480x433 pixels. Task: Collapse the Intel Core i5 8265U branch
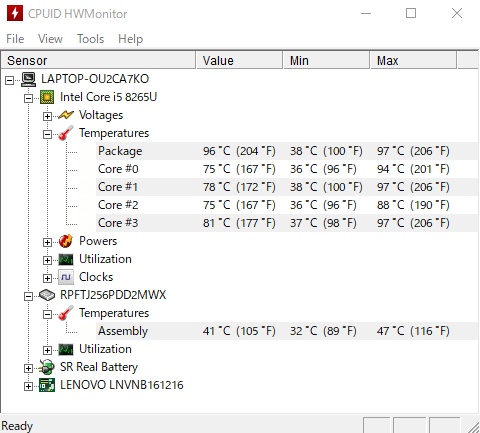tap(28, 98)
